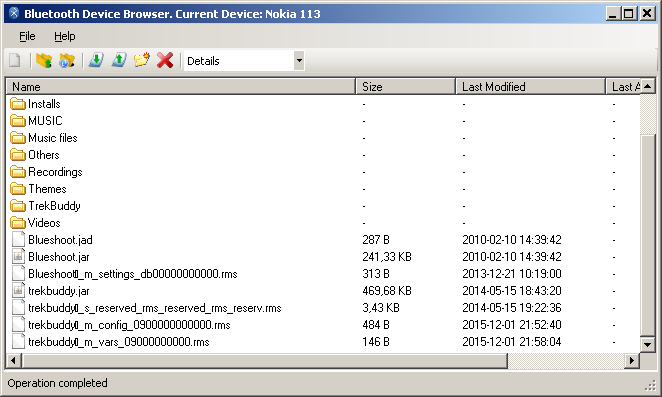Sort by the Last Modified column header
Viewport: 662px width, 397px height.
530,87
